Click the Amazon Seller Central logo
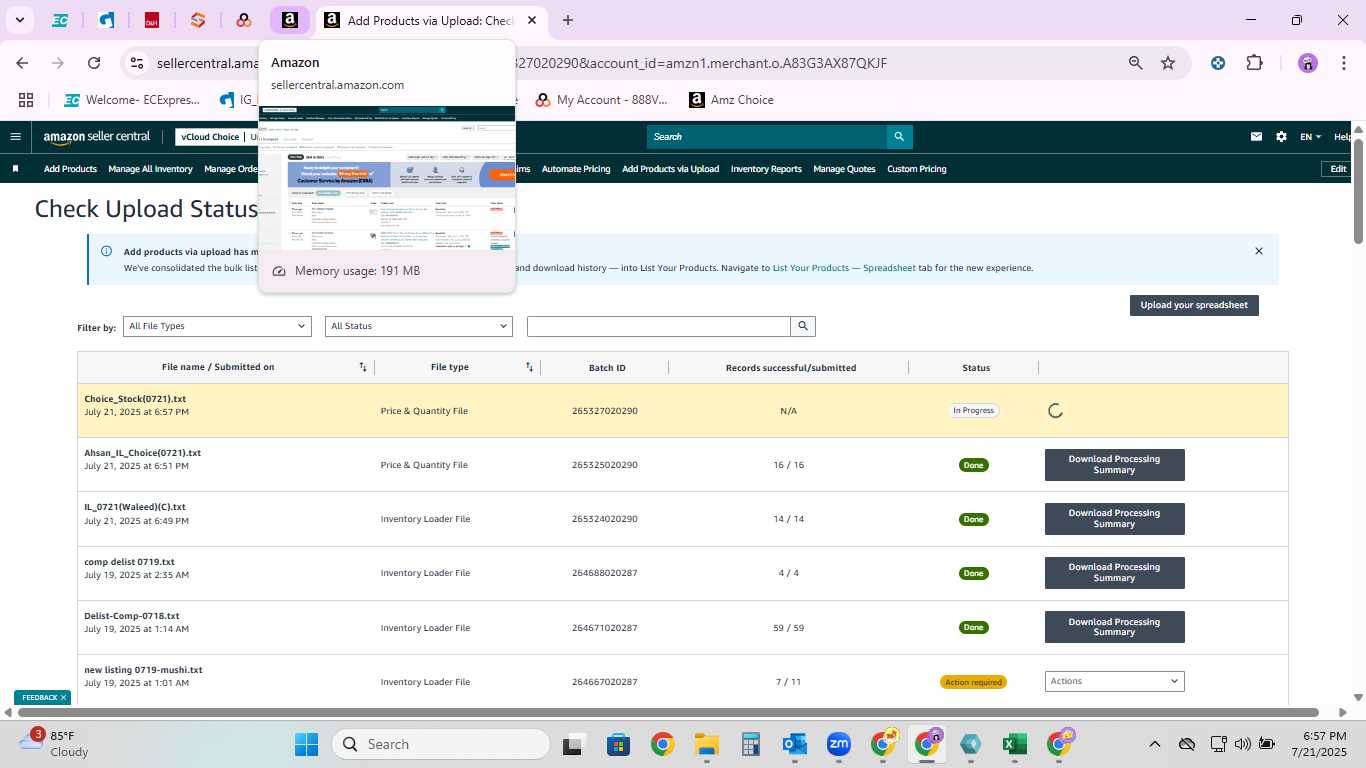 point(97,137)
